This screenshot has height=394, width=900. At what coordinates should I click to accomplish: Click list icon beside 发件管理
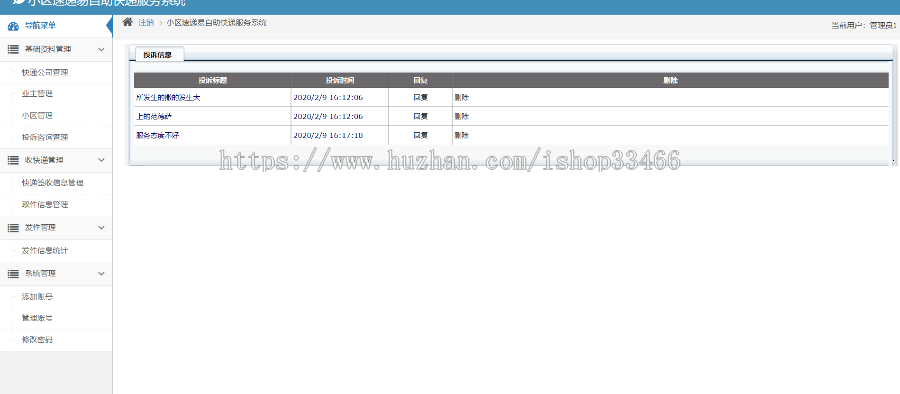tap(13, 228)
